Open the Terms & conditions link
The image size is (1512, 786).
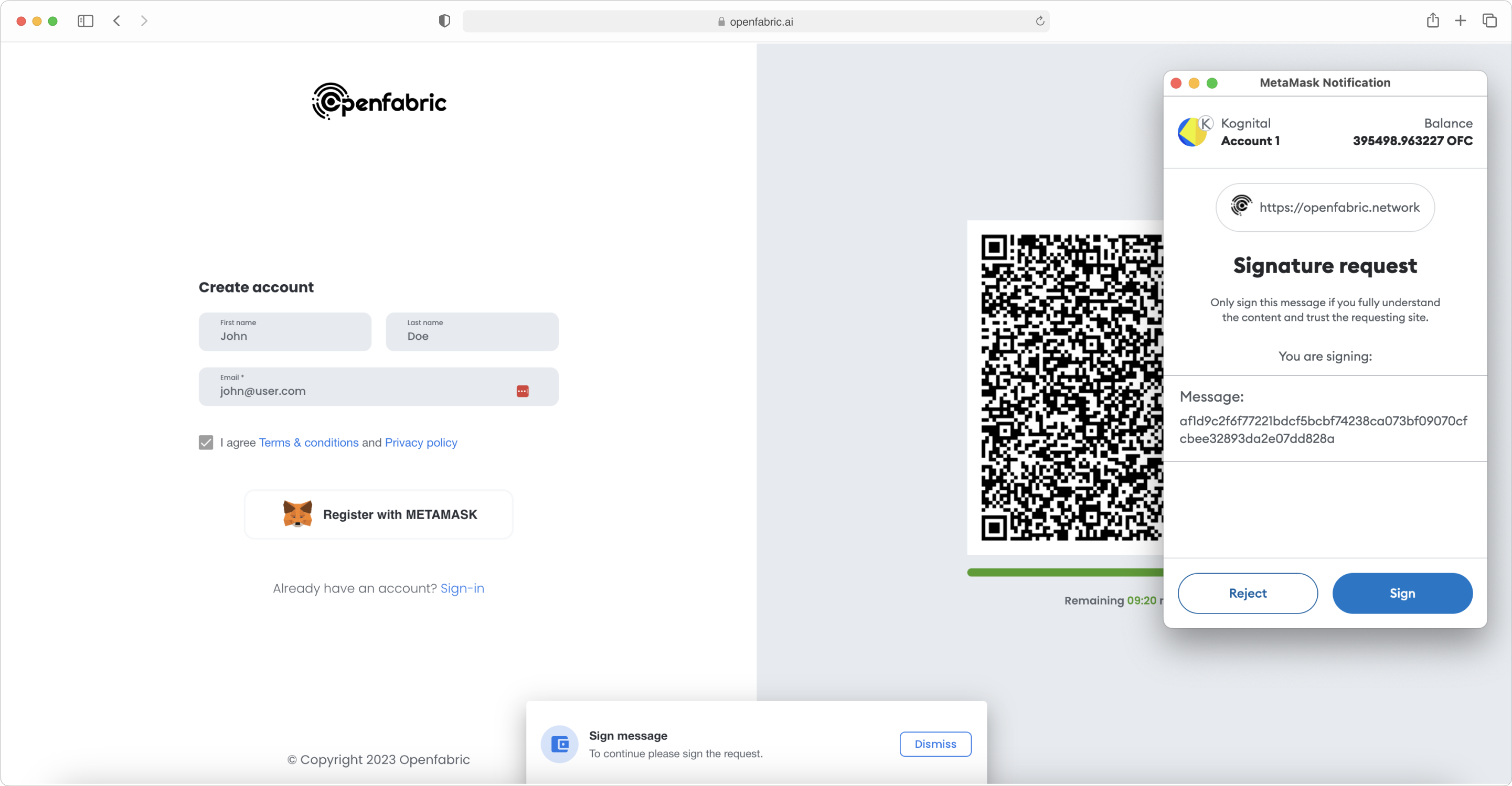(308, 442)
